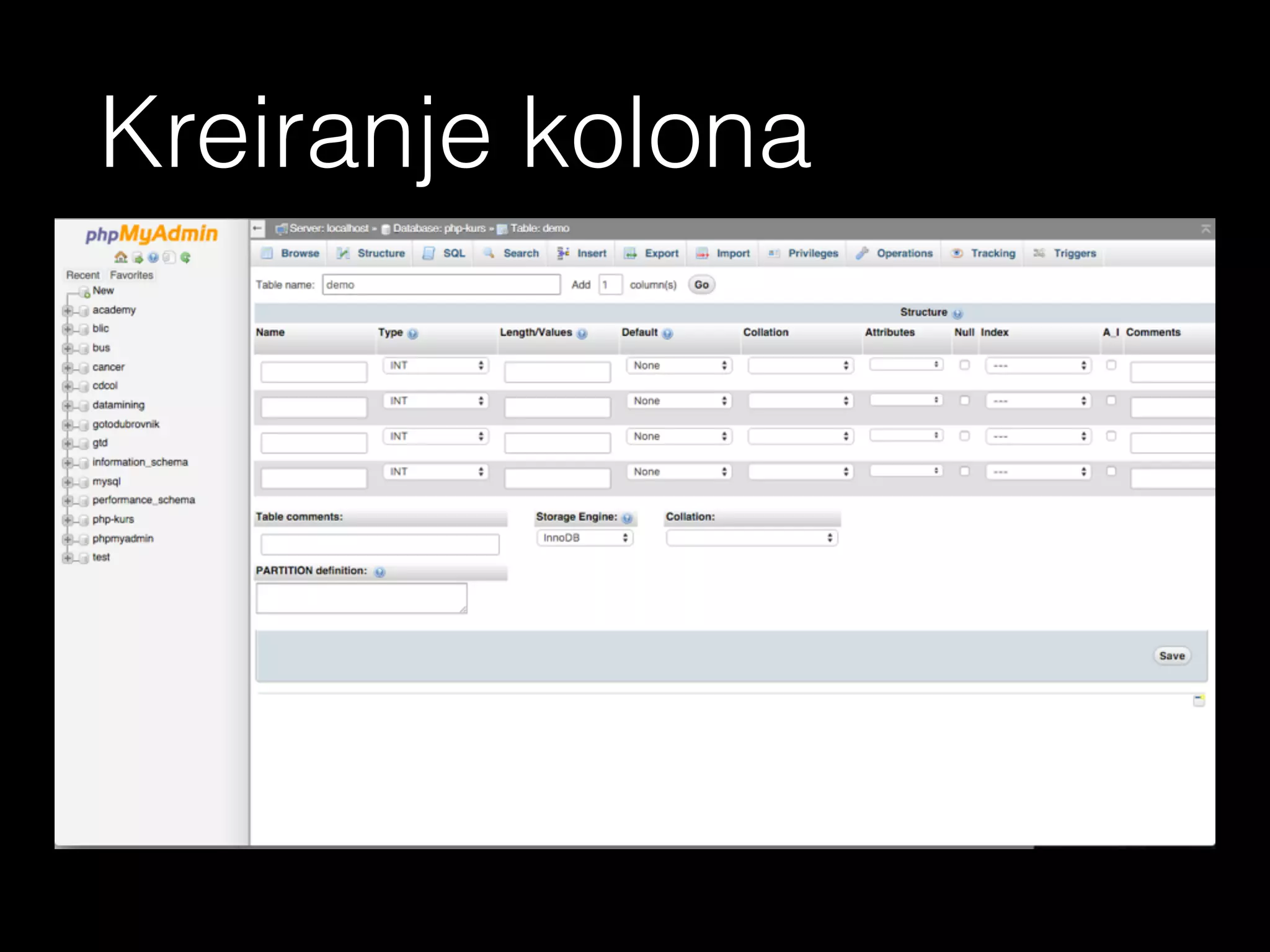Click the Go button next to column(s)
This screenshot has width=1270, height=952.
(701, 285)
